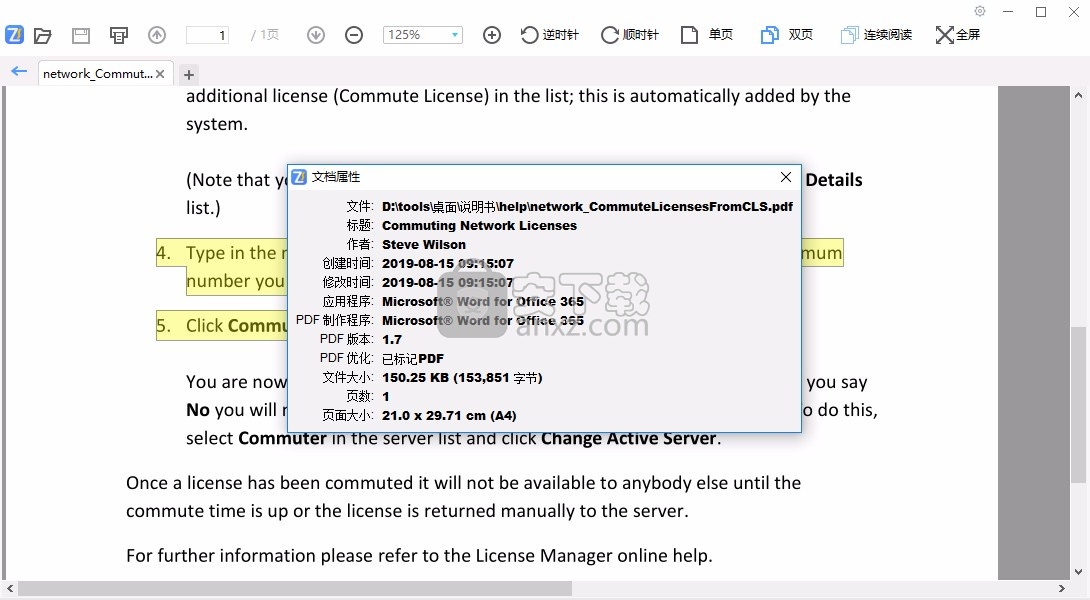Image resolution: width=1090 pixels, height=600 pixels.
Task: Click the author value Steve Wilson
Action: click(x=424, y=245)
